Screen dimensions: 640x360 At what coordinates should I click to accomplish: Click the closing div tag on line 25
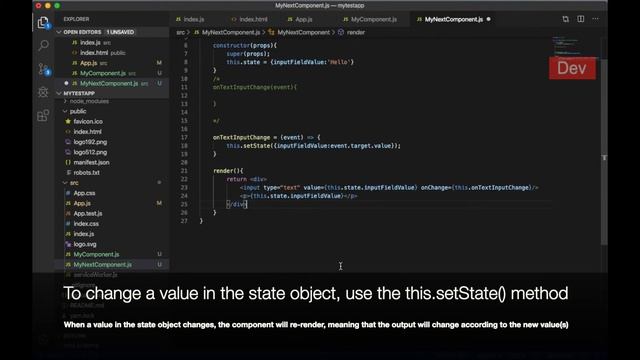point(236,204)
